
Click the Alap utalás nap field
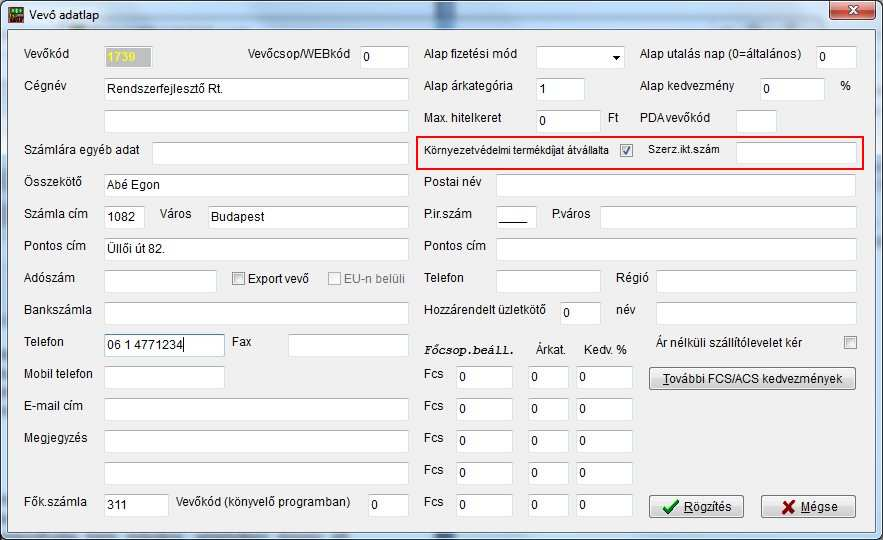[x=837, y=57]
